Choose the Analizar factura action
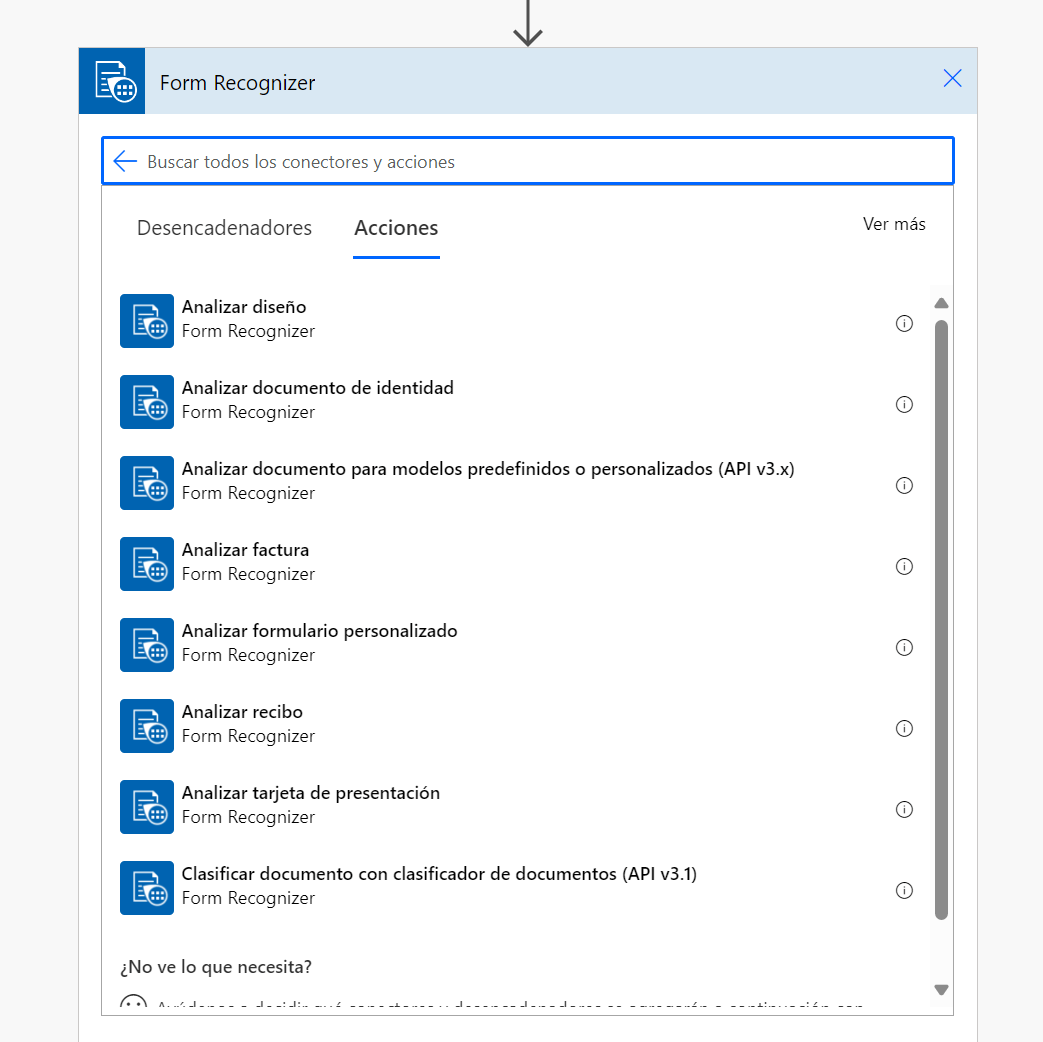The width and height of the screenshot is (1043, 1042). click(245, 550)
